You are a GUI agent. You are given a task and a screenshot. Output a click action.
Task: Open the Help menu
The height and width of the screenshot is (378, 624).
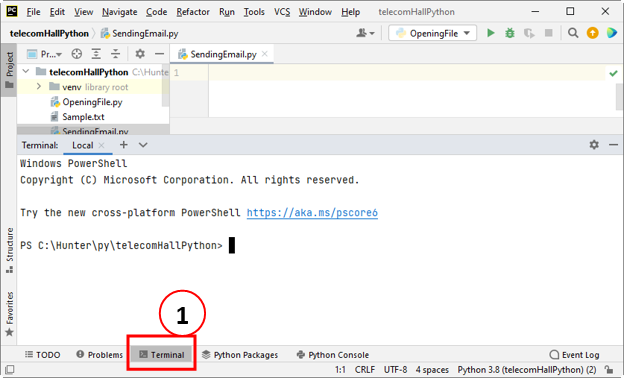click(x=351, y=12)
